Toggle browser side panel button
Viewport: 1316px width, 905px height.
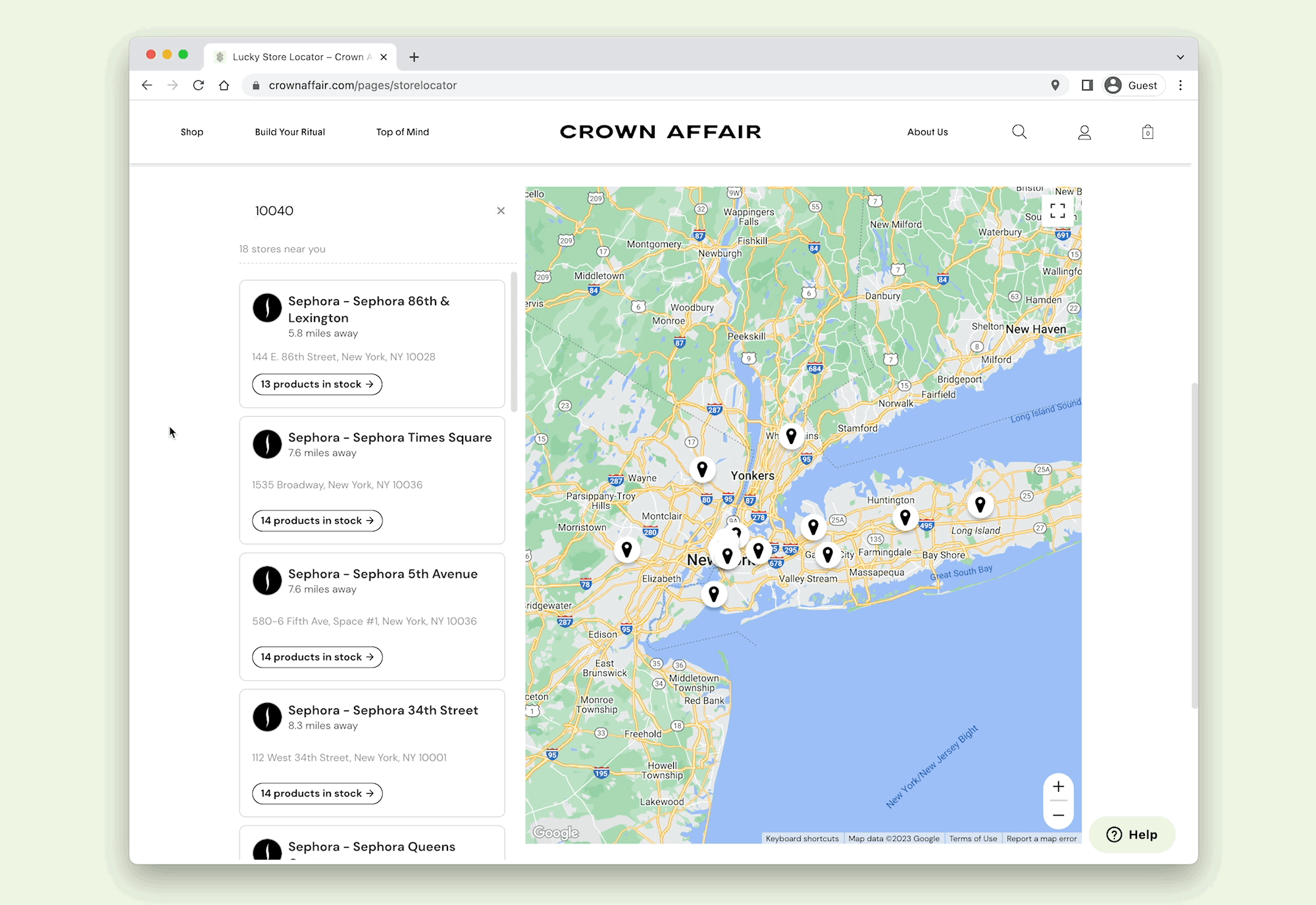coord(1087,85)
